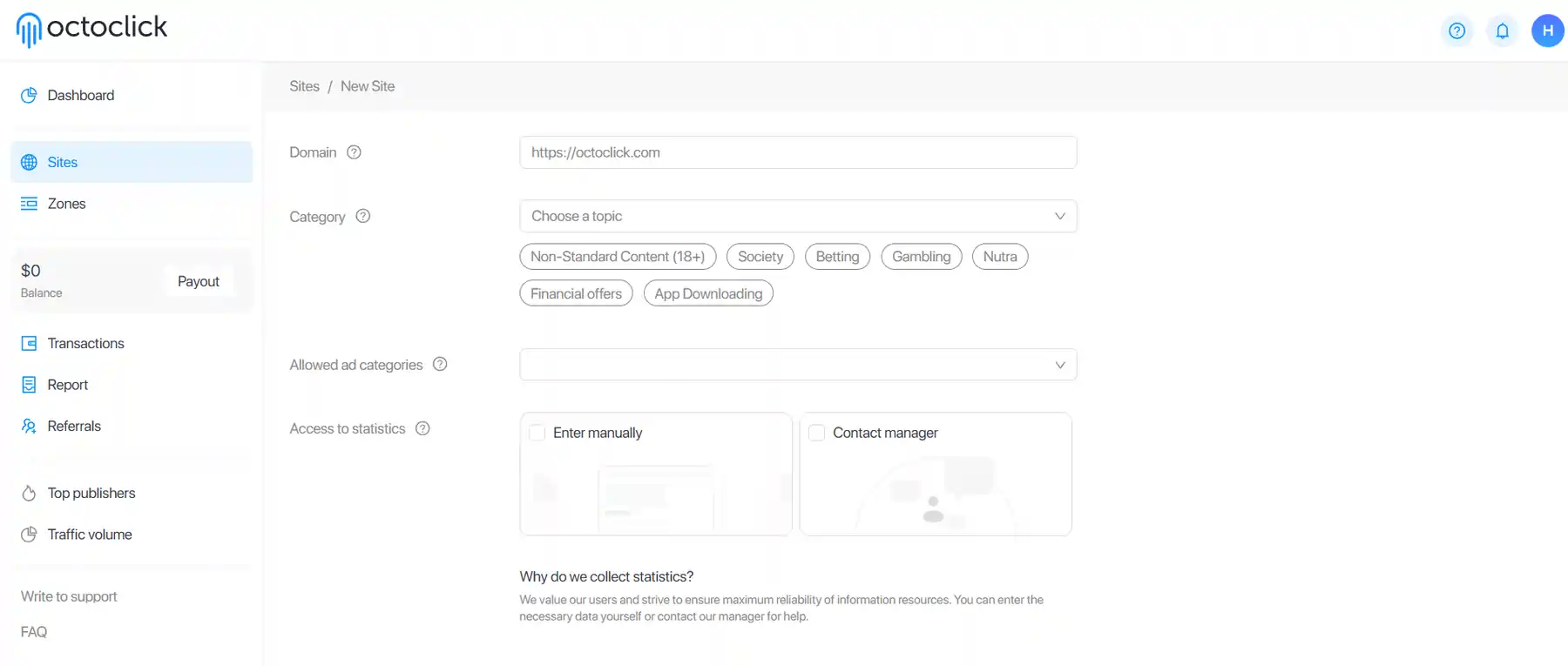
Task: Focus the Domain input field
Action: 798,152
